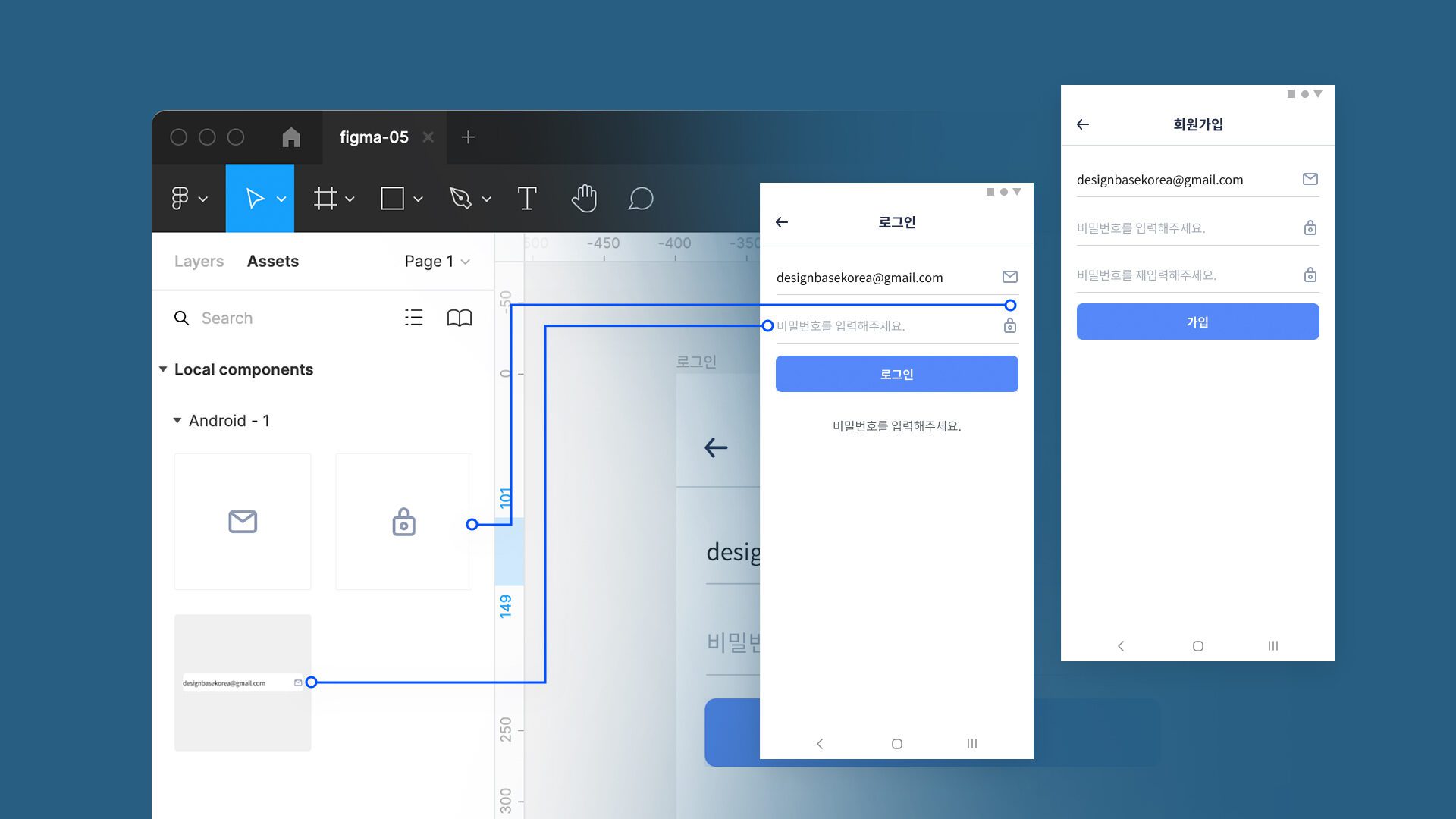
Task: Tap Android back nav in 회원가입 screen
Action: coord(1121,646)
